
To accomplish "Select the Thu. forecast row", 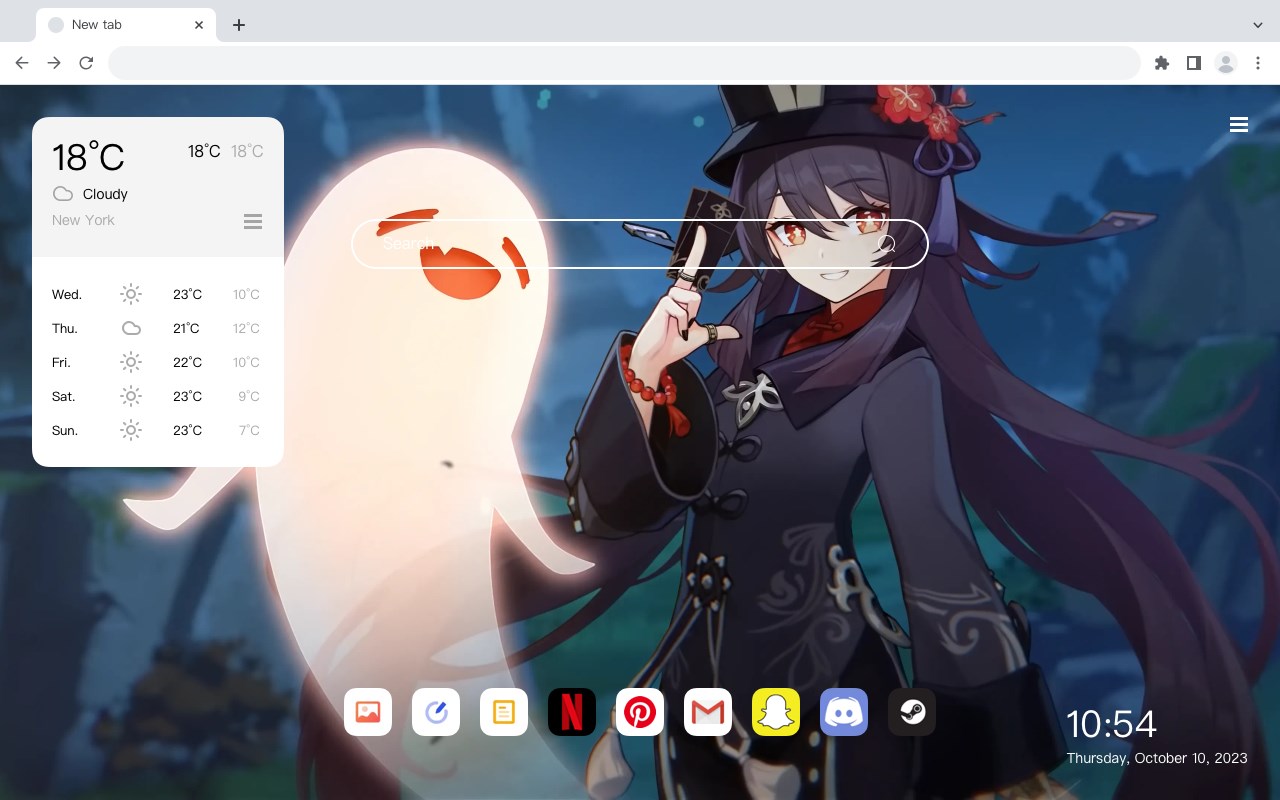I will coord(158,328).
